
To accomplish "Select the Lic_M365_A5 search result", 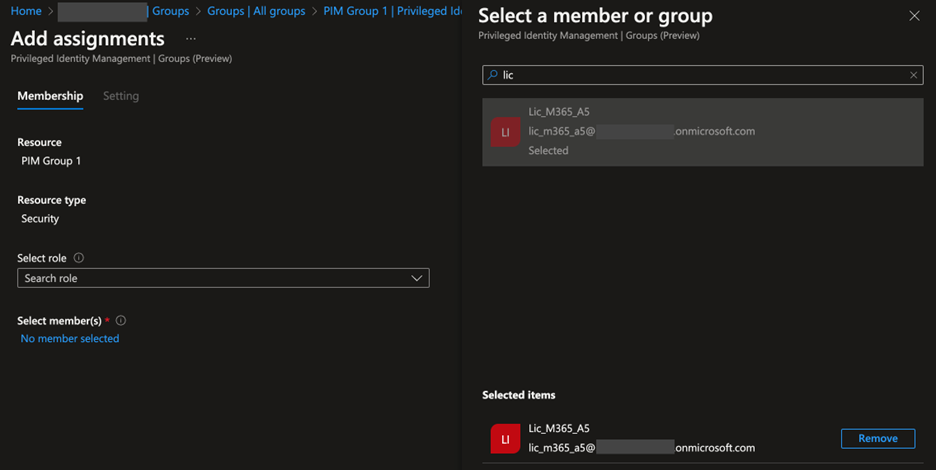I will pyautogui.click(x=703, y=132).
